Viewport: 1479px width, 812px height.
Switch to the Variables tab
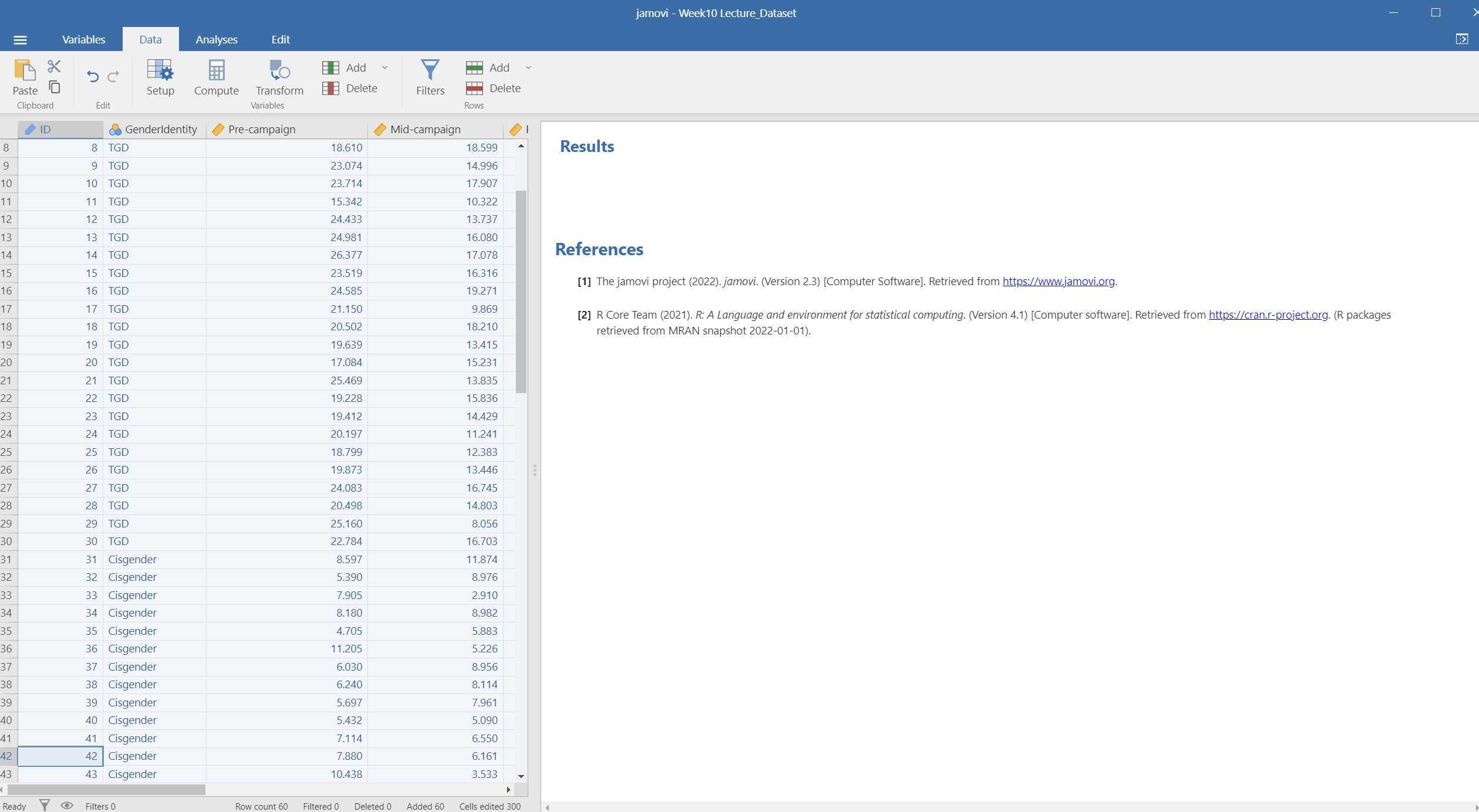point(83,39)
